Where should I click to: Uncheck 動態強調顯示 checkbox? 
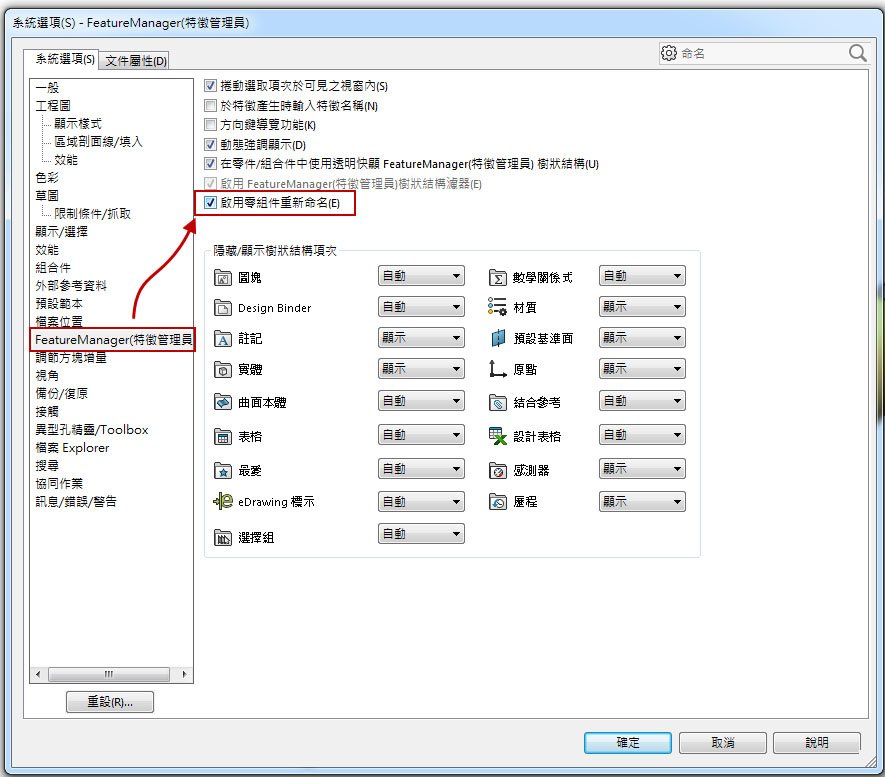click(211, 145)
